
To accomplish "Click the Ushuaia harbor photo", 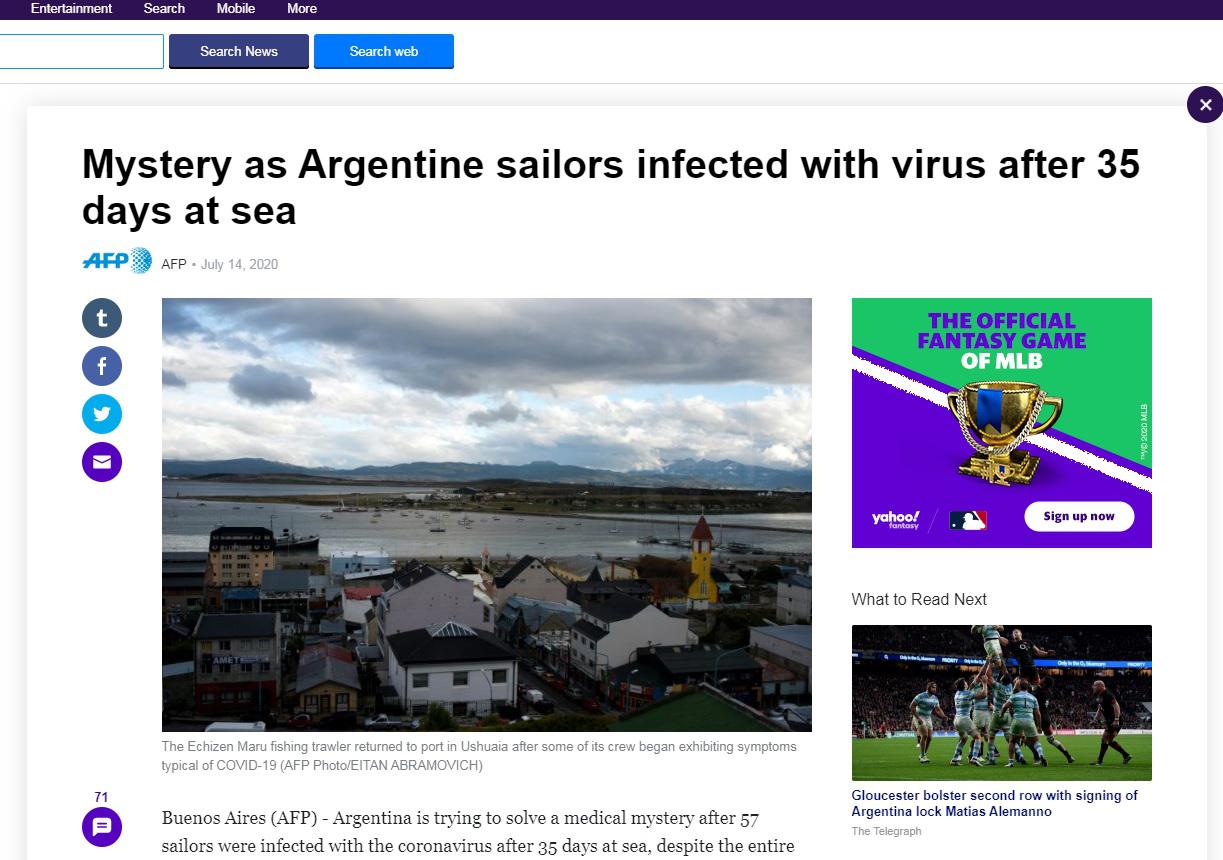I will coord(487,515).
